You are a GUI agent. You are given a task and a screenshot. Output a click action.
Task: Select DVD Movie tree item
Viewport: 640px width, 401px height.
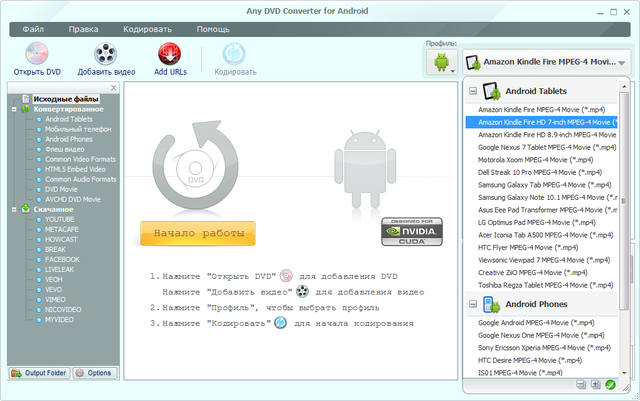[x=61, y=189]
